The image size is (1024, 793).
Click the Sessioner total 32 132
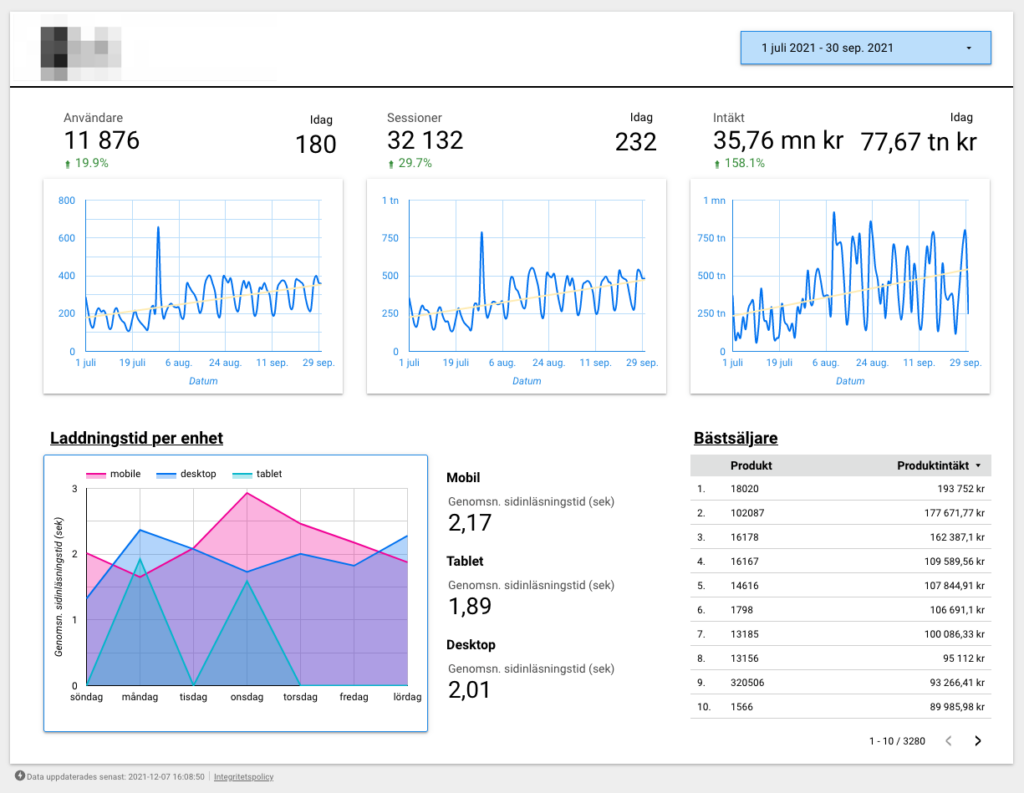(425, 140)
